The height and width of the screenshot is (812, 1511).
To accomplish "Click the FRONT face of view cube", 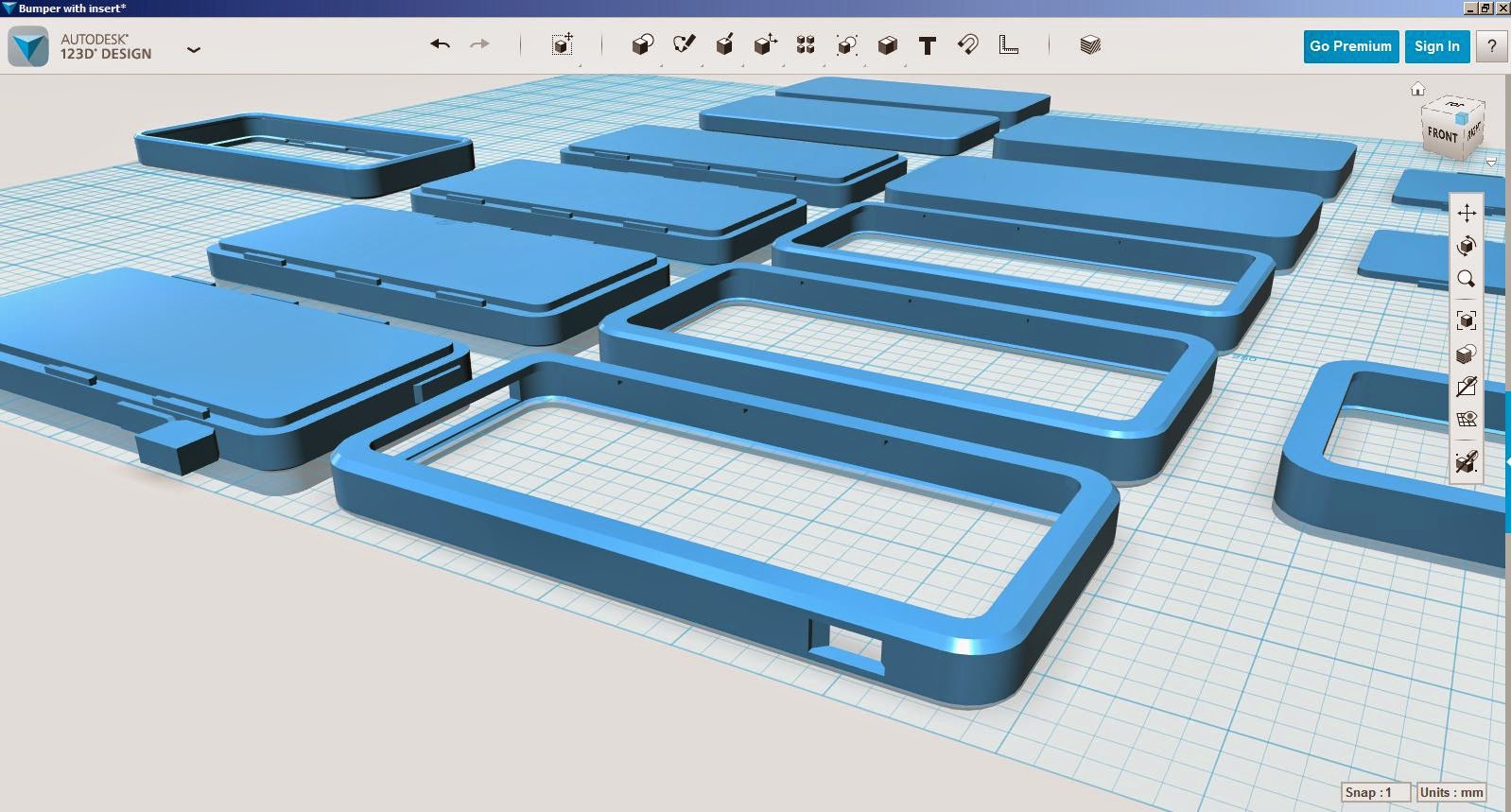I will (x=1442, y=134).
